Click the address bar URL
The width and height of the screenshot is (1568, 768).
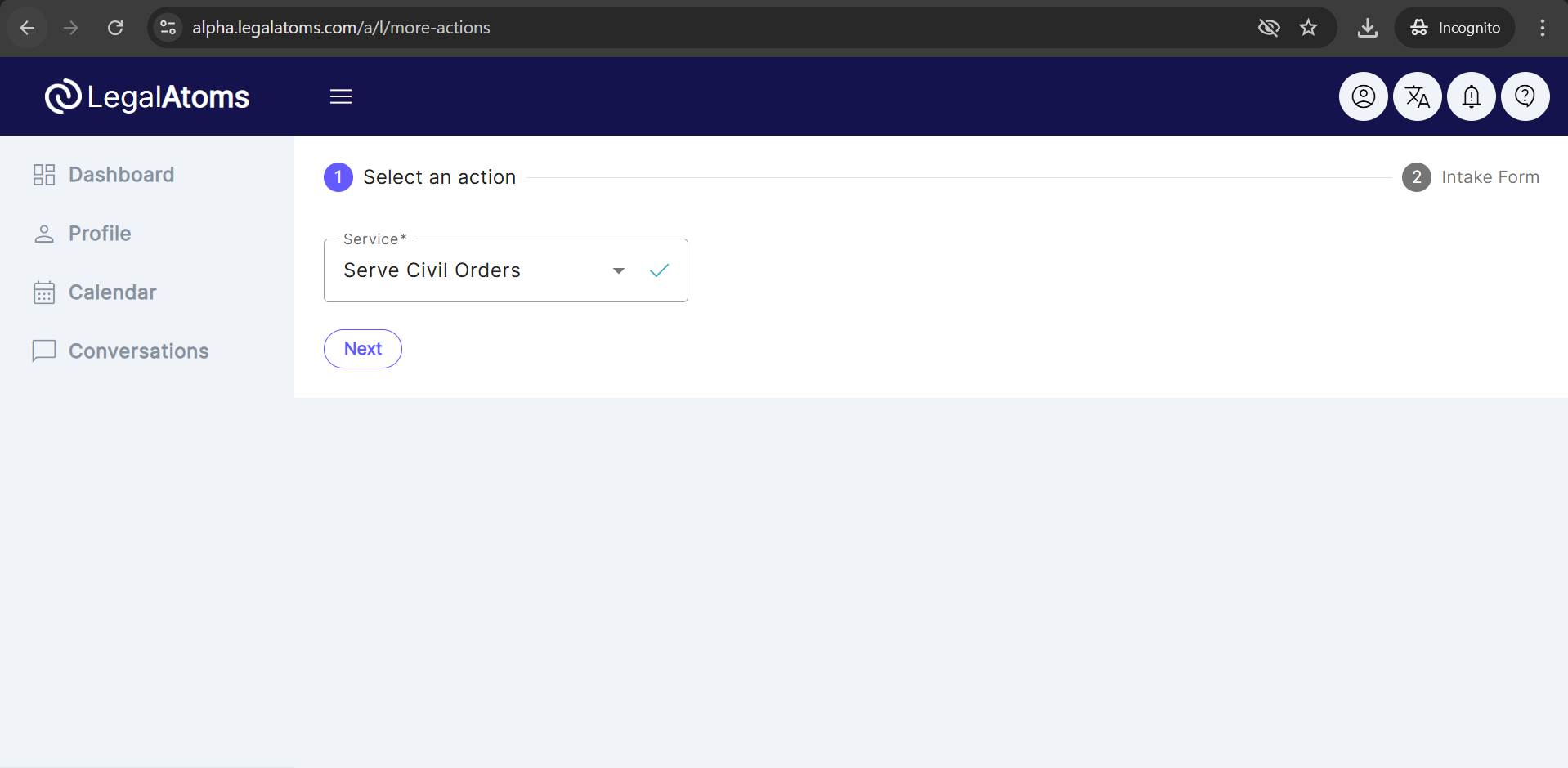click(x=341, y=28)
